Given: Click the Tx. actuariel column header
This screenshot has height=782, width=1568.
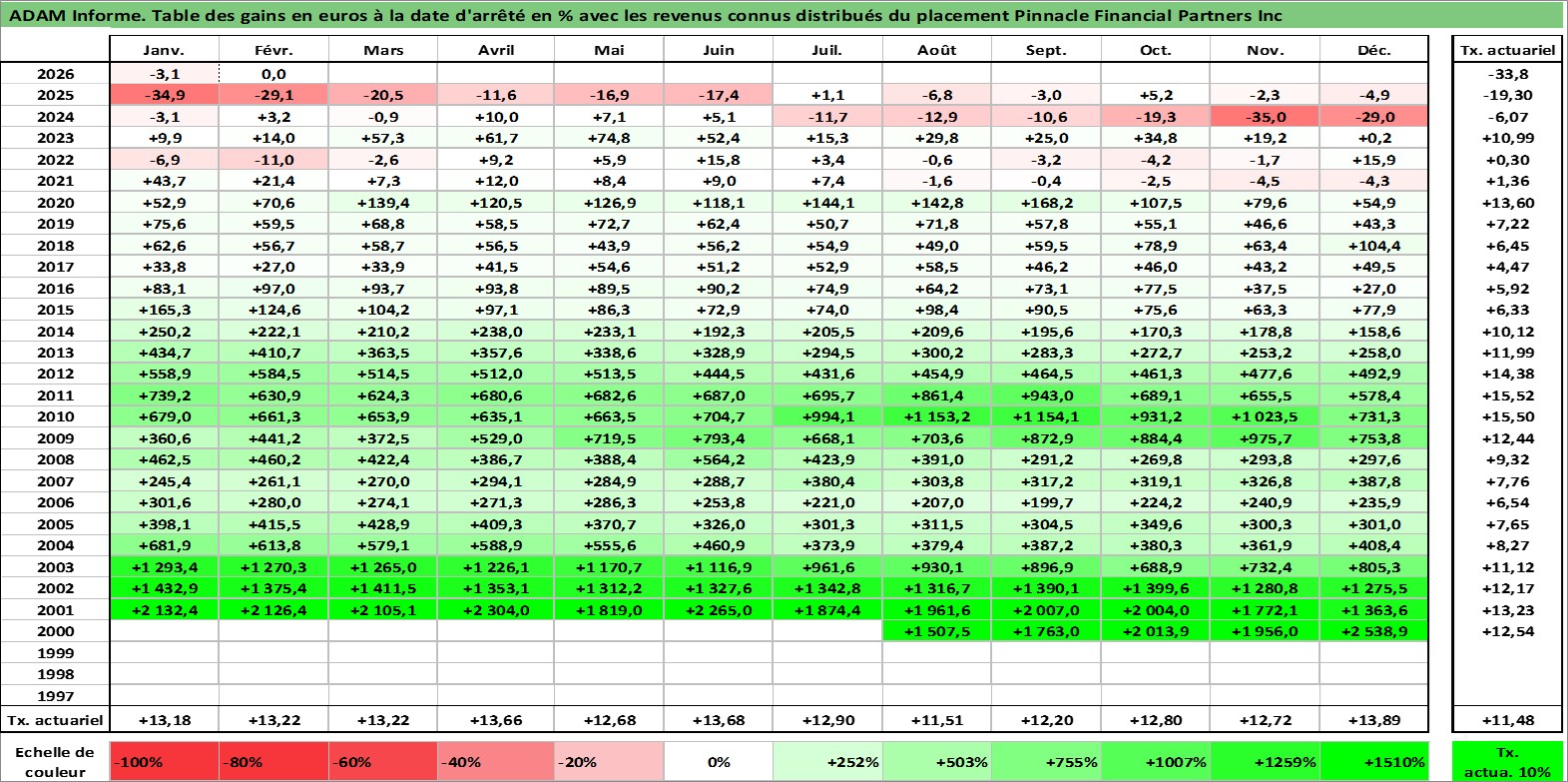Looking at the screenshot, I should [x=1507, y=50].
